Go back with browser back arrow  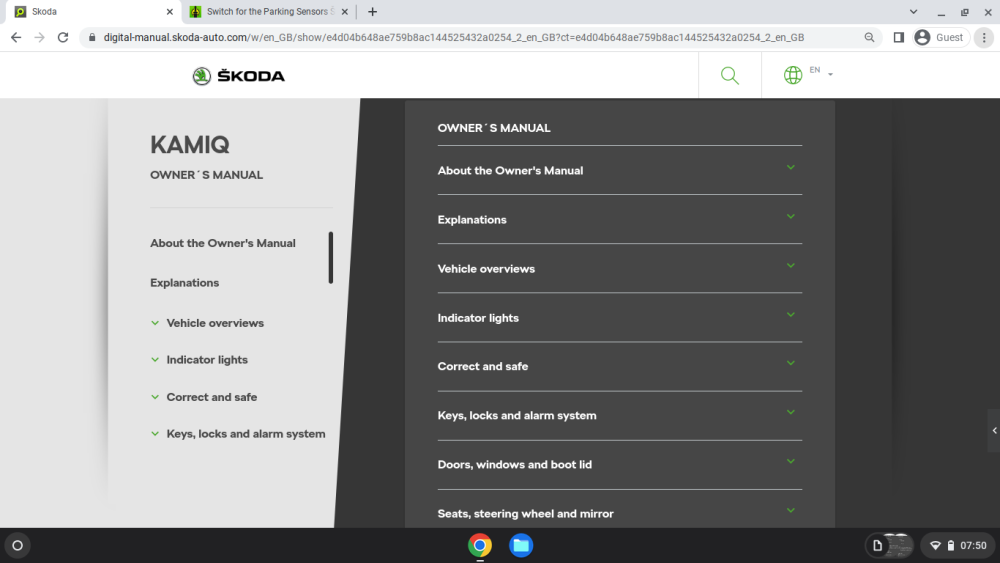(16, 38)
